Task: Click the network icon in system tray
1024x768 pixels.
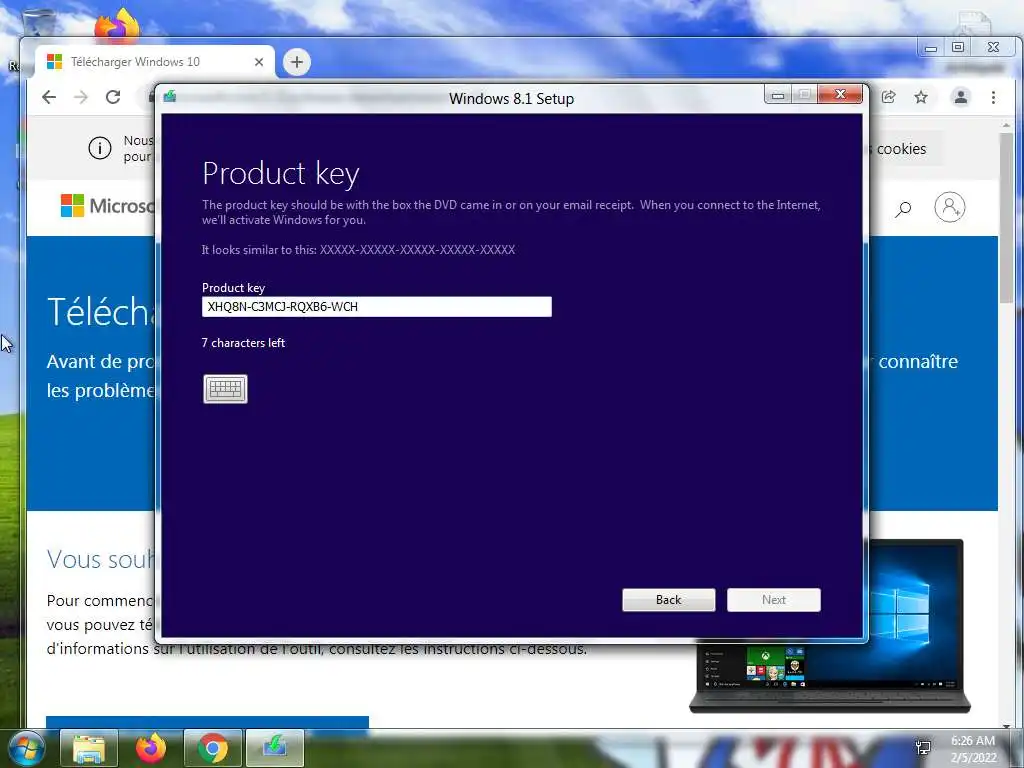Action: (x=923, y=748)
